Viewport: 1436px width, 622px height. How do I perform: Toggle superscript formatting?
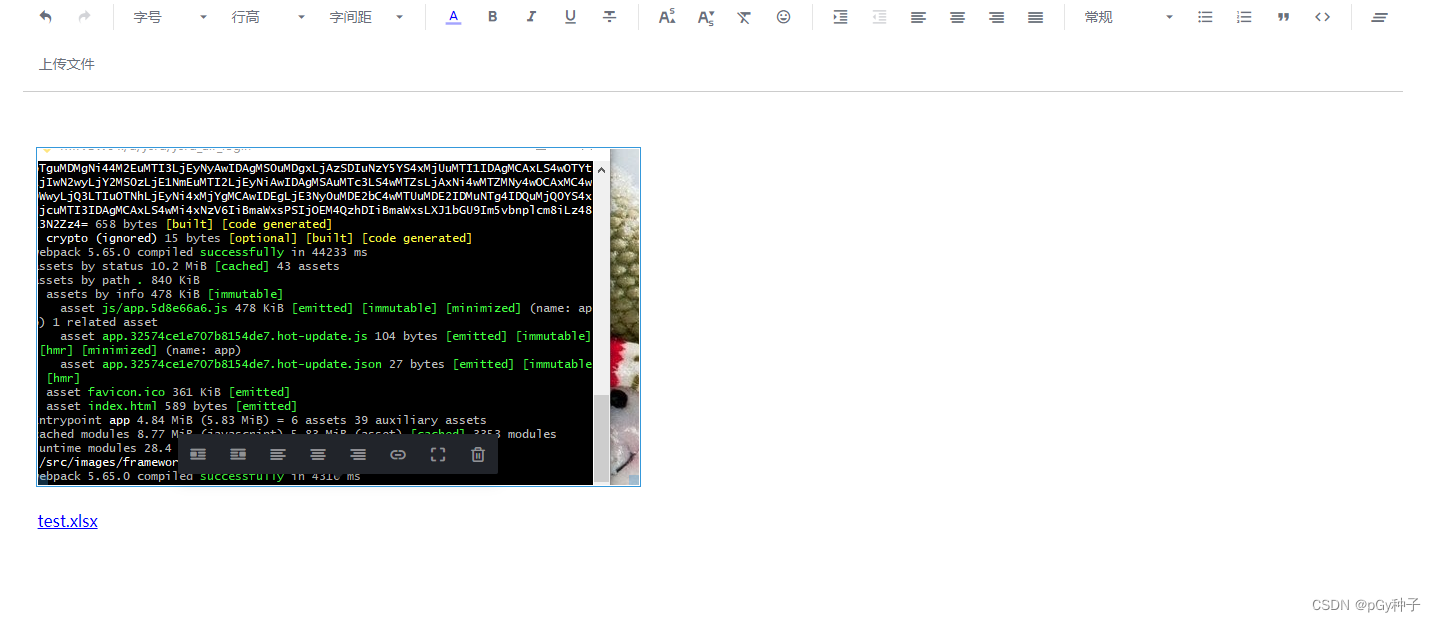[667, 17]
